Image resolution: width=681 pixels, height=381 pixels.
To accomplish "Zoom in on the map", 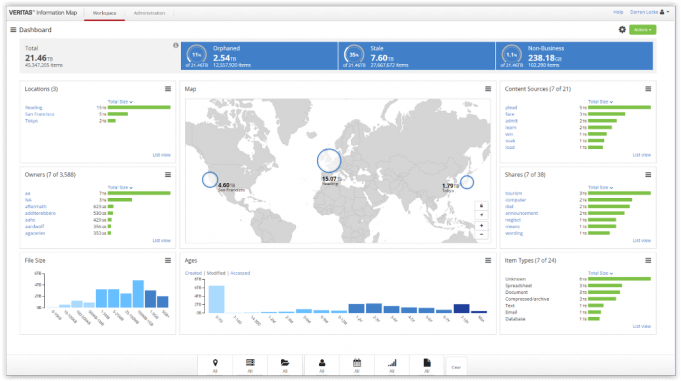I will click(x=481, y=225).
